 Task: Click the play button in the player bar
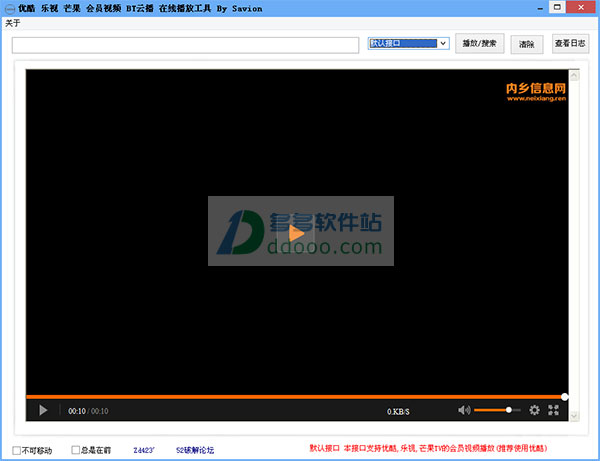(x=43, y=411)
